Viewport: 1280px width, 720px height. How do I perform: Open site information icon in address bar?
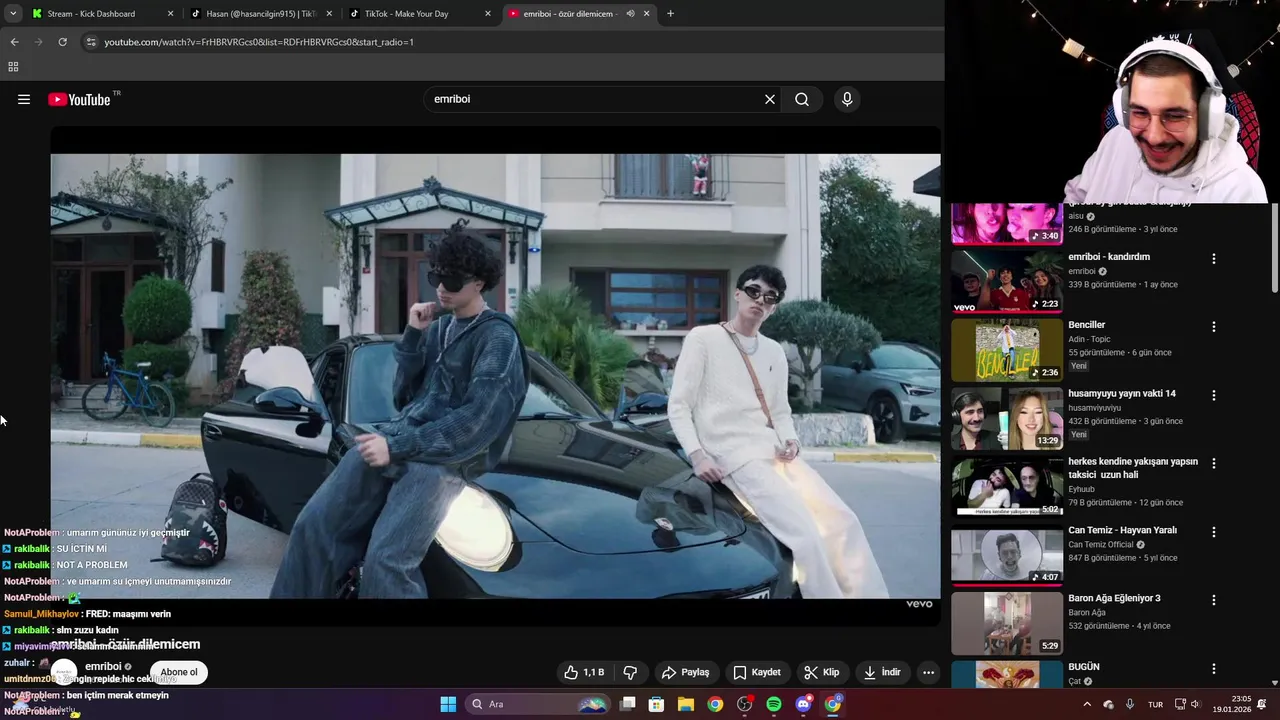[x=91, y=42]
